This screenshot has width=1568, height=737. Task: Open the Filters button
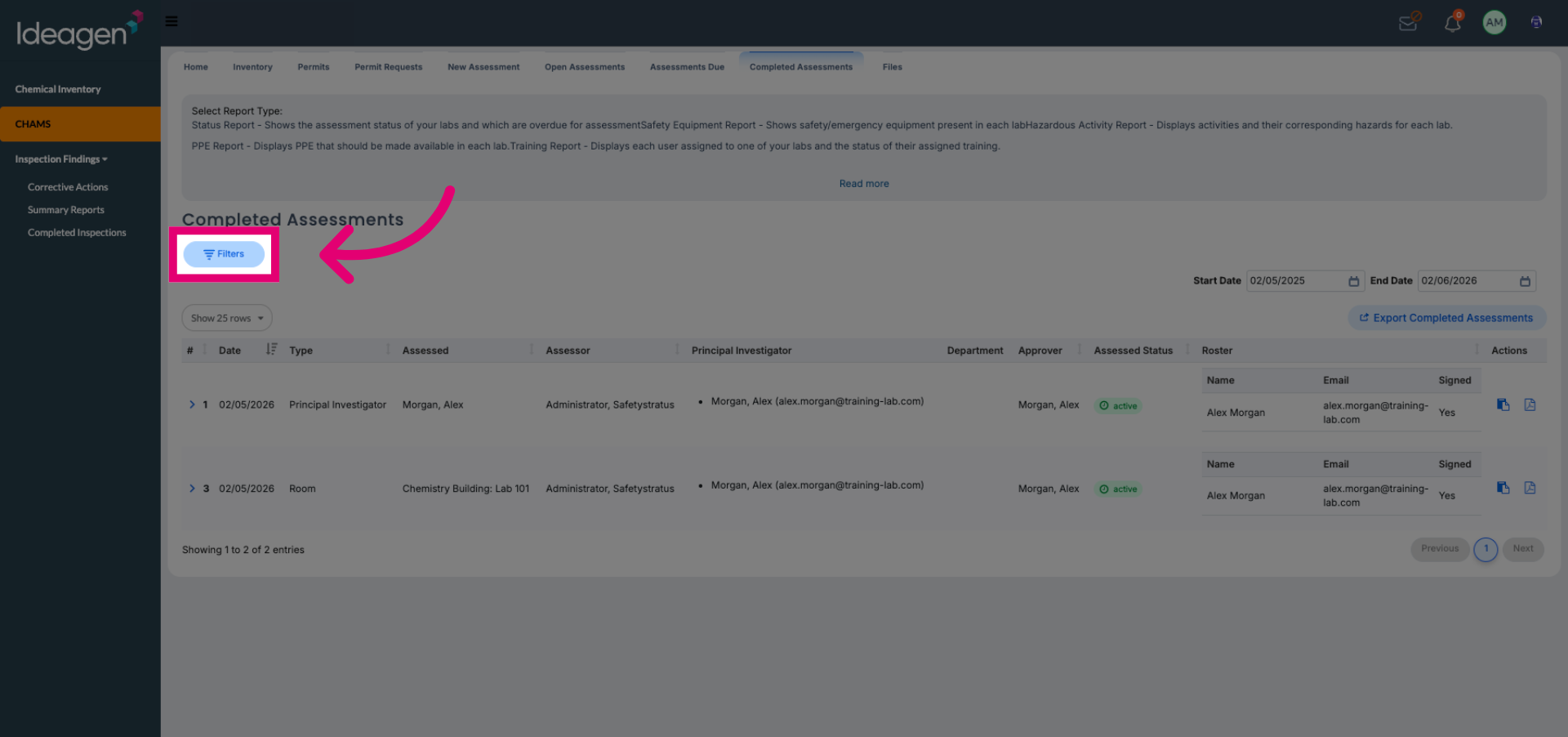[x=224, y=254]
